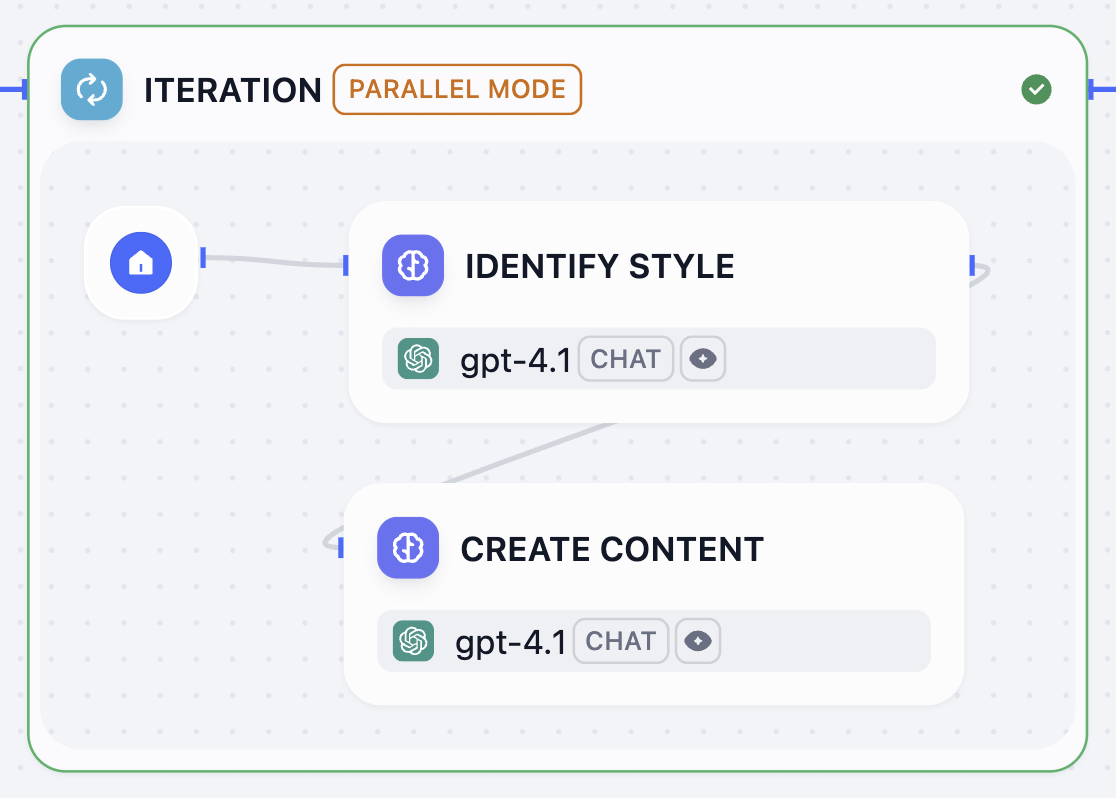Click the LLM icon on CREATE CONTENT node
1116x798 pixels.
(407, 548)
